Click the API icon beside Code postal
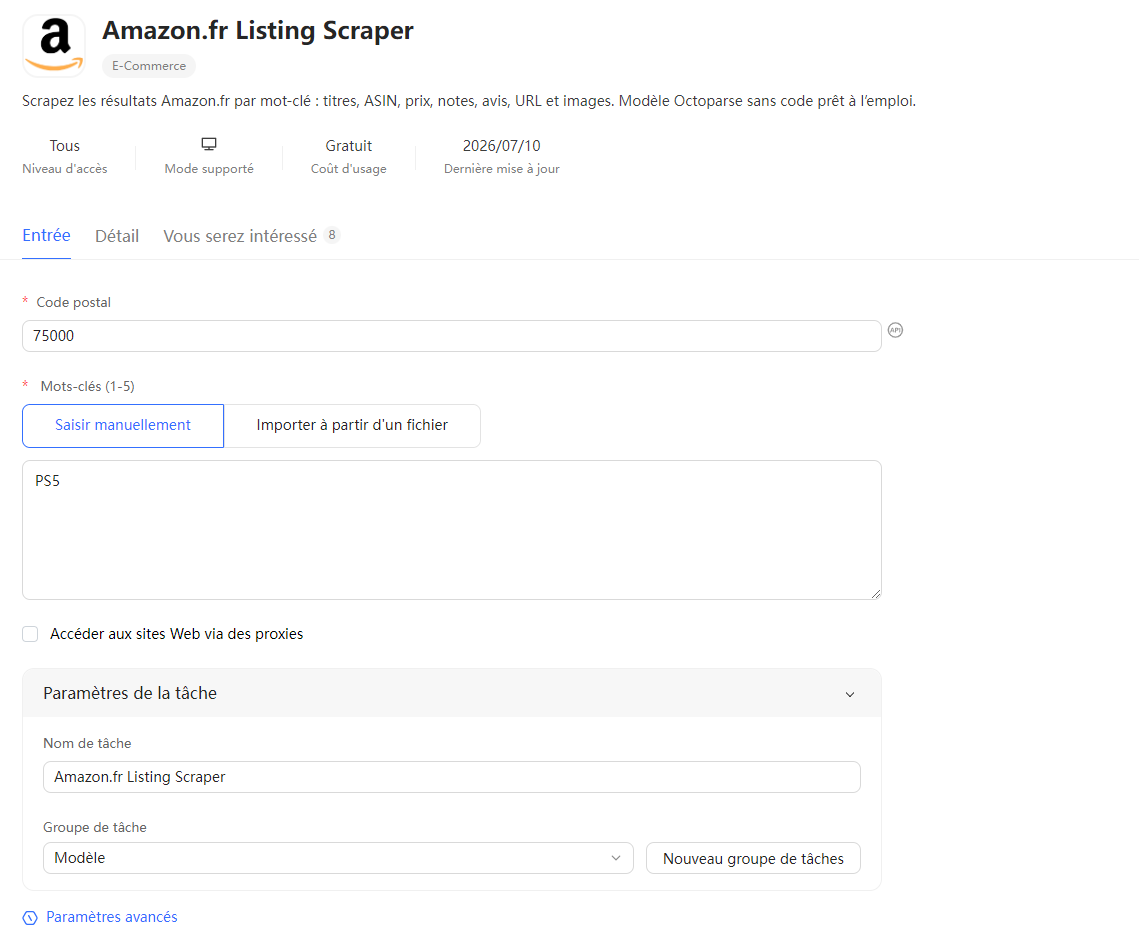This screenshot has height=936, width=1139. (896, 330)
